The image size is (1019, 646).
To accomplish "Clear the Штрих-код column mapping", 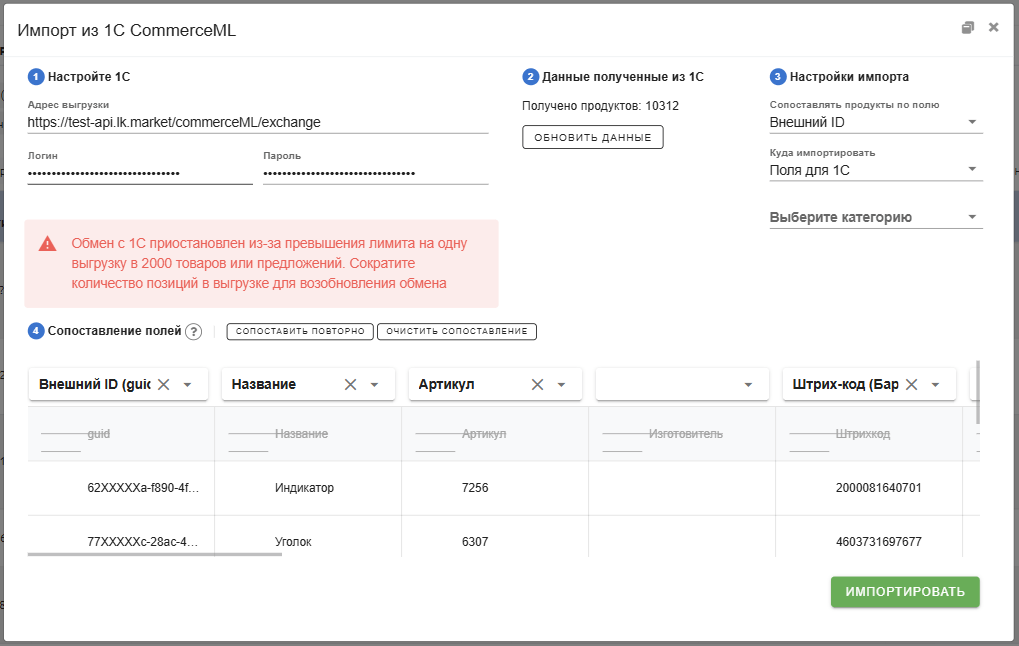I will [x=912, y=385].
